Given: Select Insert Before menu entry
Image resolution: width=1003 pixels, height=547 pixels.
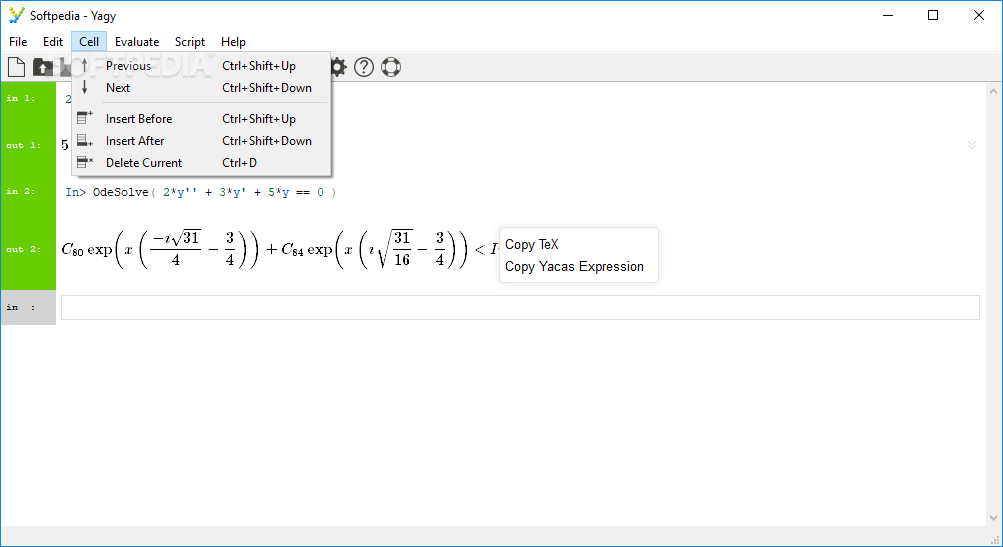Looking at the screenshot, I should pyautogui.click(x=201, y=119).
